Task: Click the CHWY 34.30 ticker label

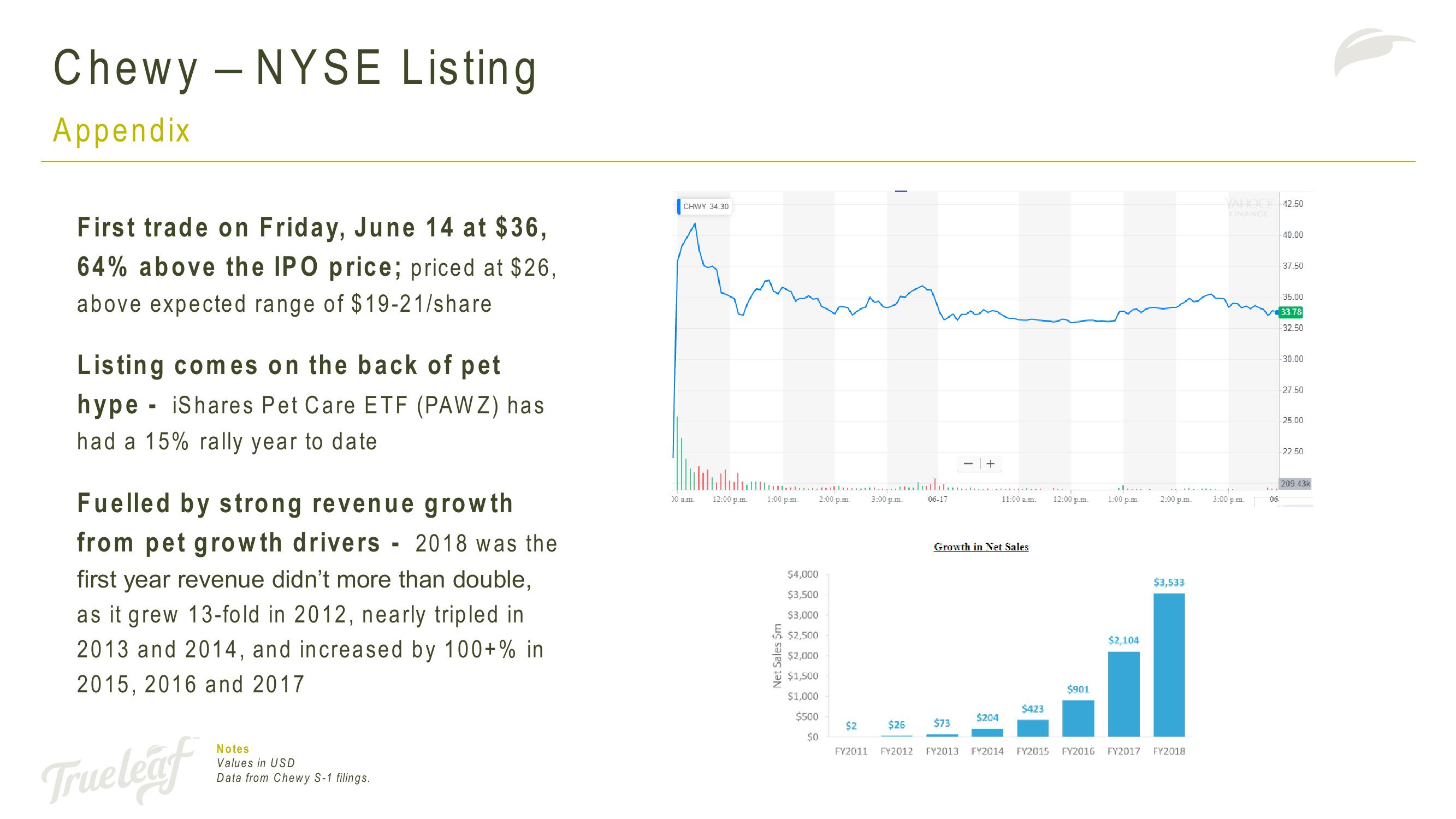Action: click(x=706, y=206)
